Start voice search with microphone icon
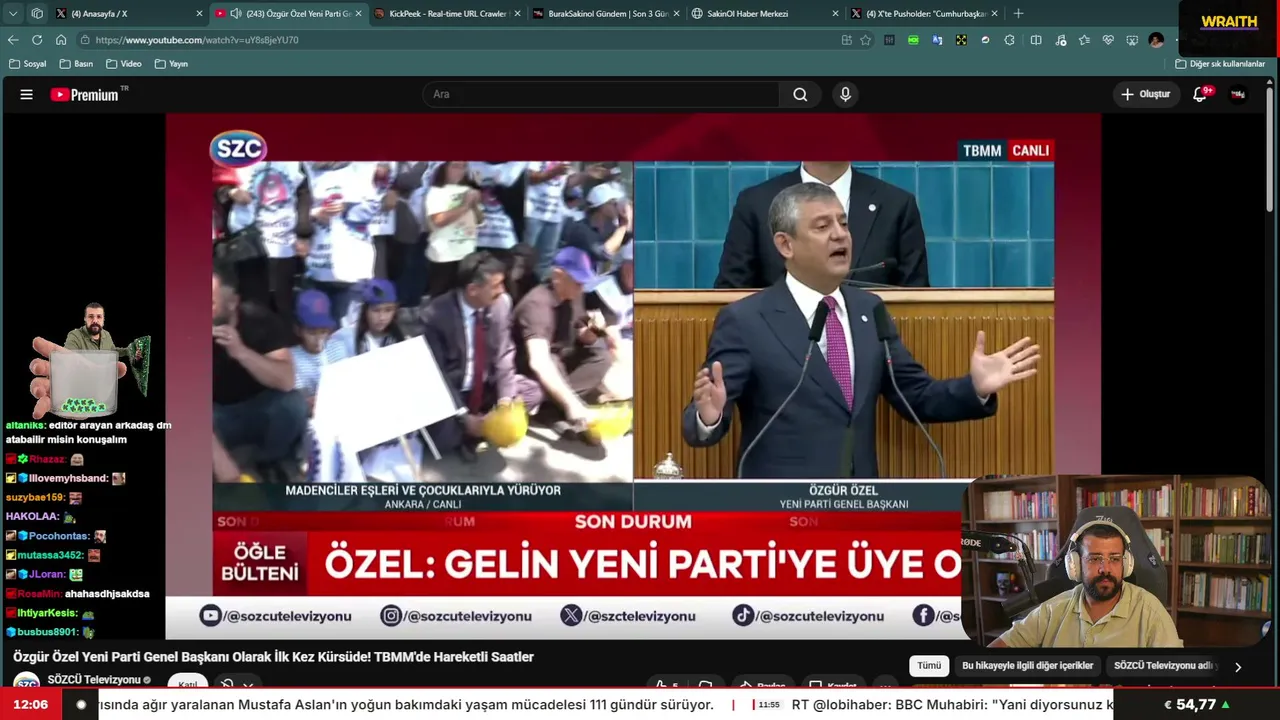1280x720 pixels. (x=845, y=94)
